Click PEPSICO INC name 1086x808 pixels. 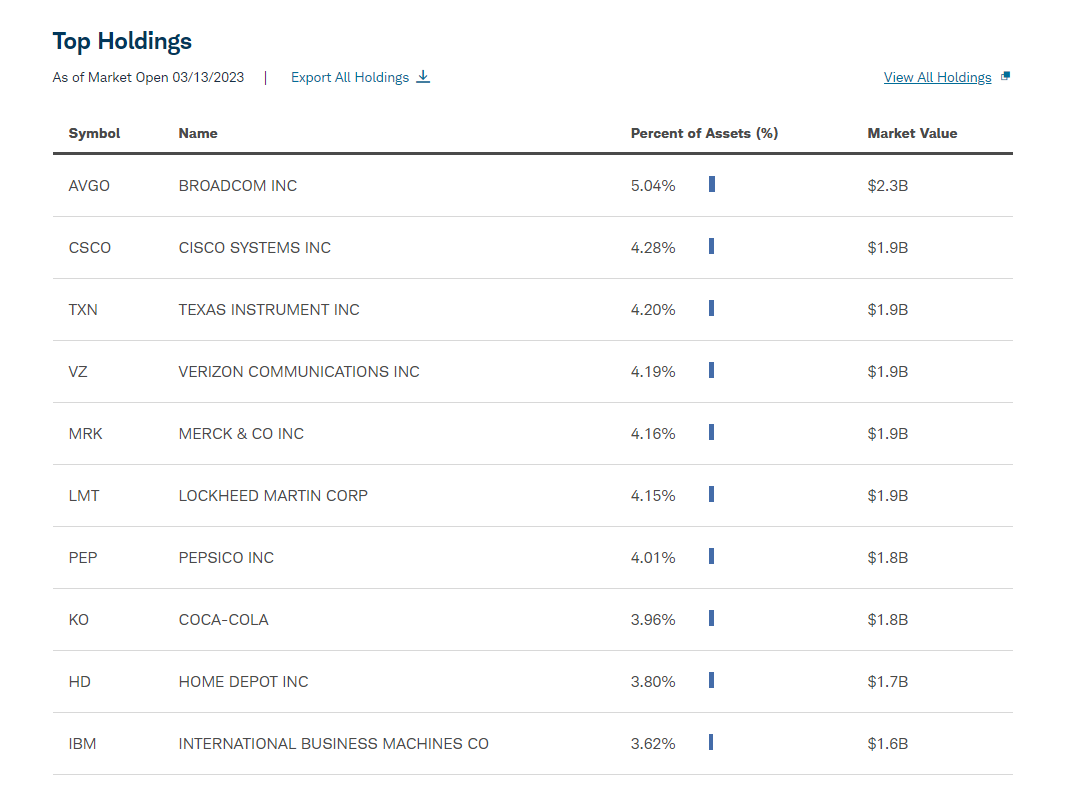pos(226,557)
